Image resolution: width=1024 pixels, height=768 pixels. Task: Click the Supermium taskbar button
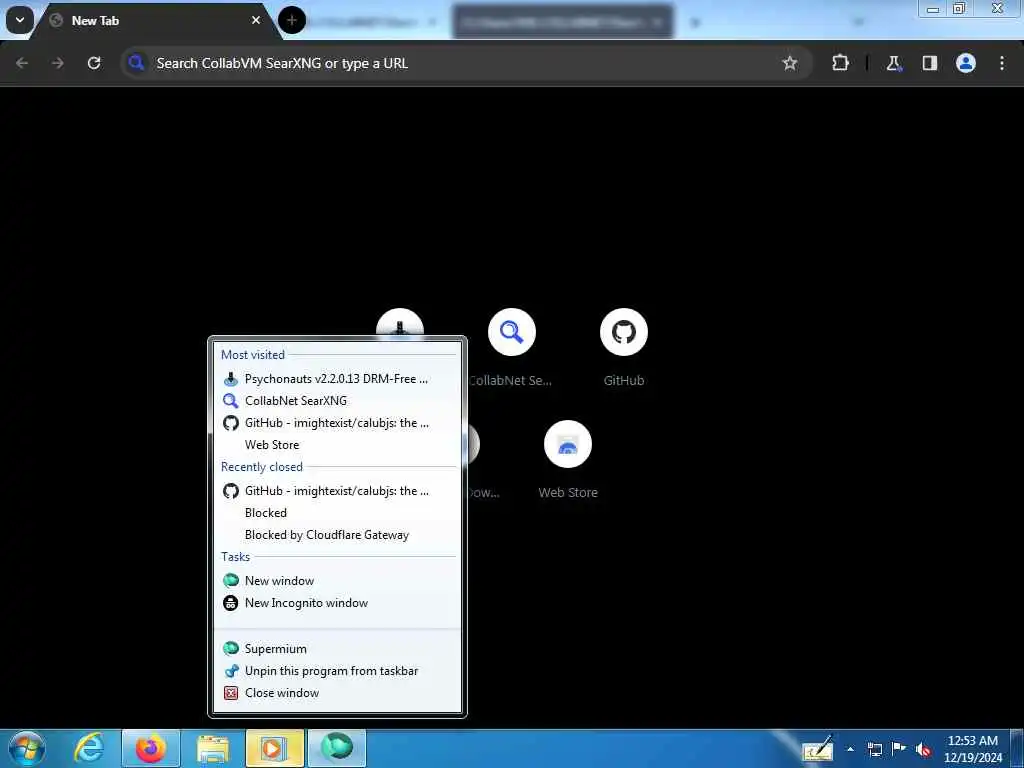(x=337, y=748)
